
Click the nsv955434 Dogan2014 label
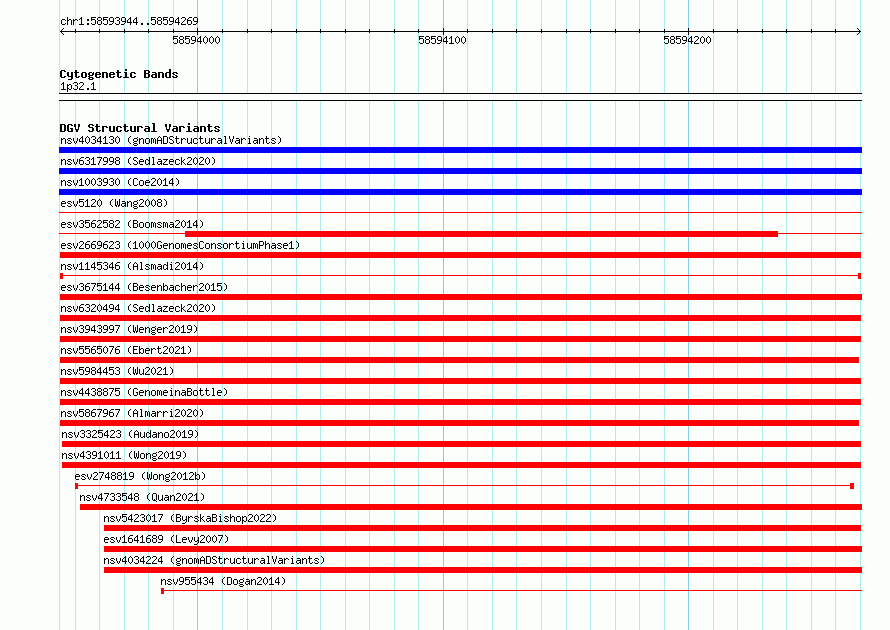tap(223, 581)
